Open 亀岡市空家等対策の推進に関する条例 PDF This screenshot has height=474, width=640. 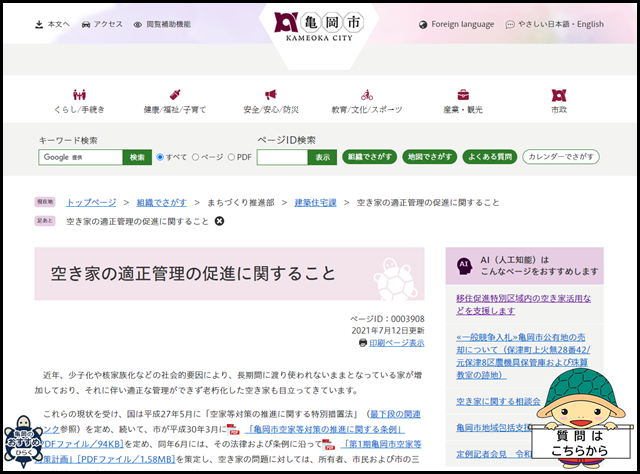tap(326, 429)
